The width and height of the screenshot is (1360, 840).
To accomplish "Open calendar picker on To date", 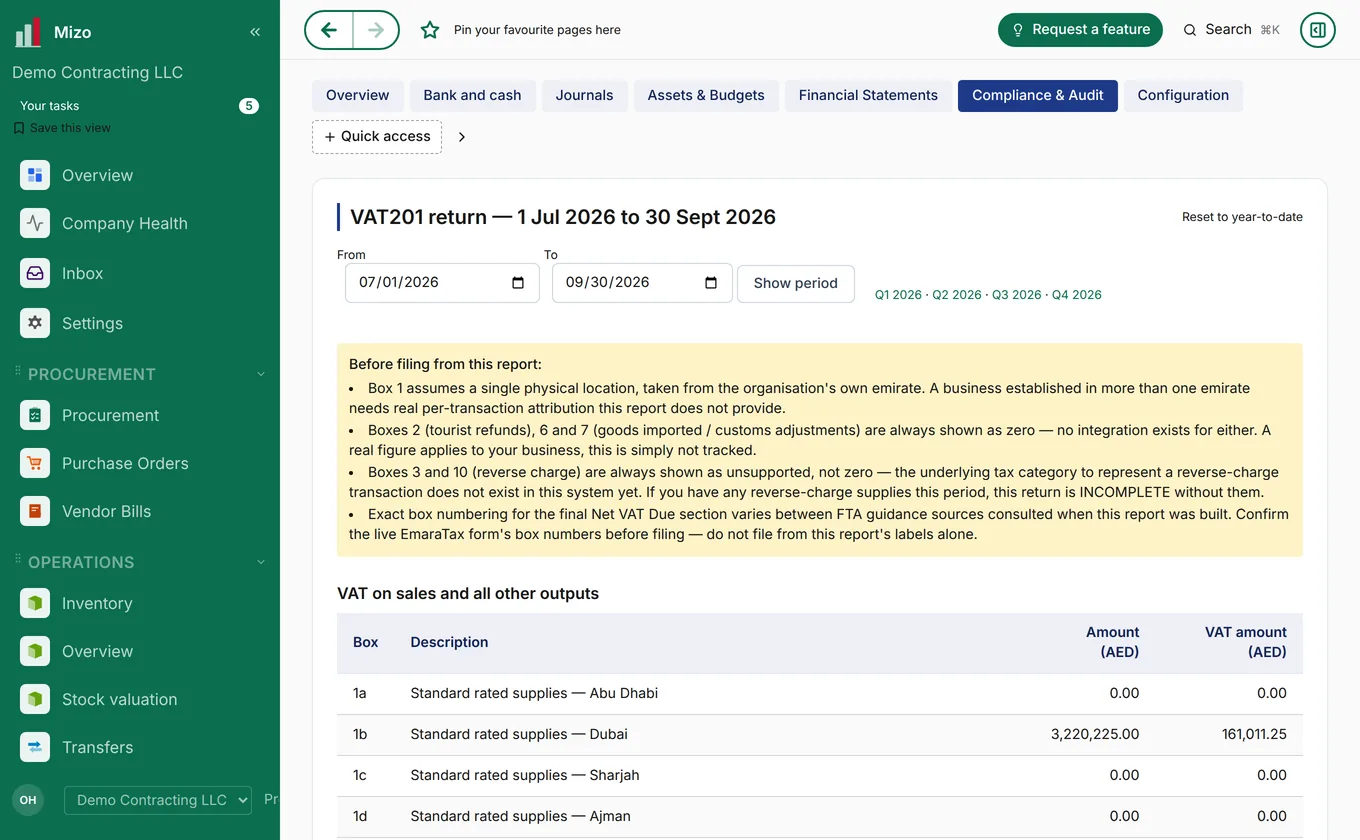I will tap(711, 283).
